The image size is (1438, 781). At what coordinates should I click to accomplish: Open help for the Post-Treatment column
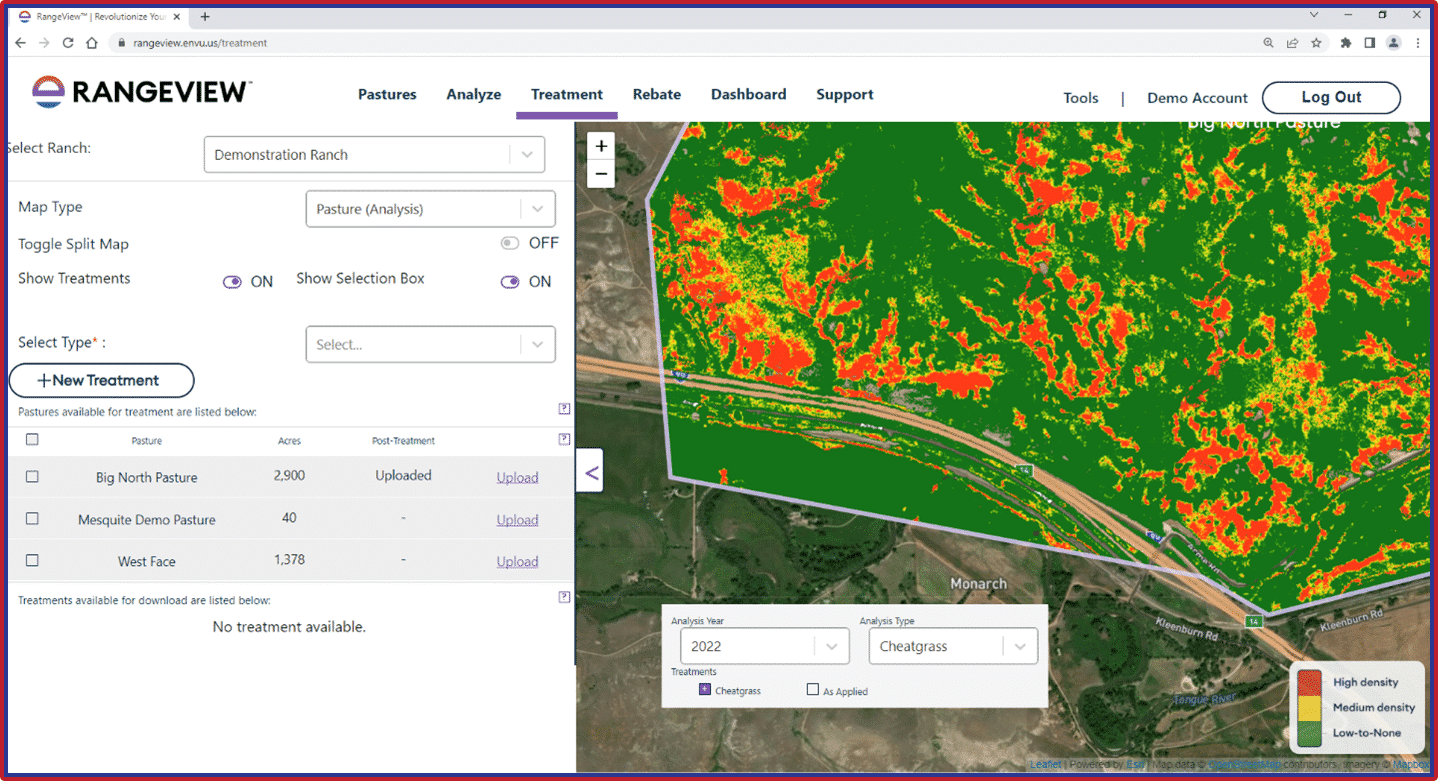[564, 439]
